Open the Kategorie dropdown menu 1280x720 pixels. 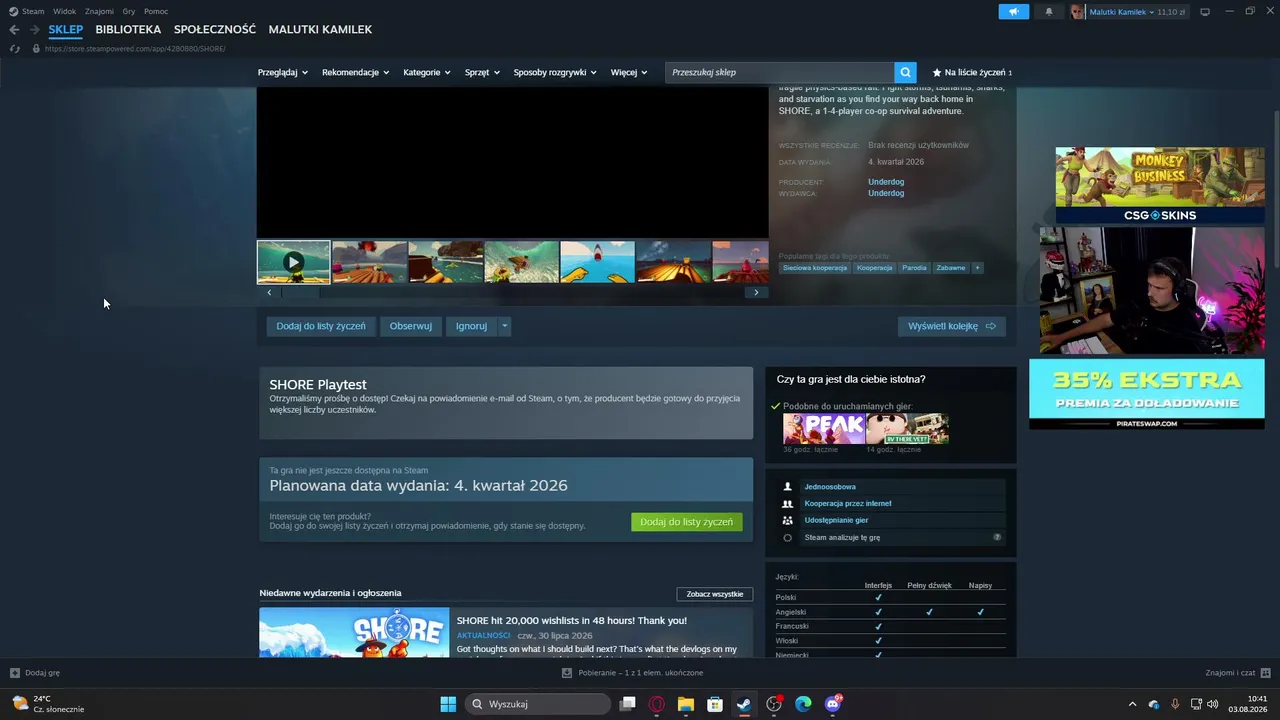[x=427, y=72]
